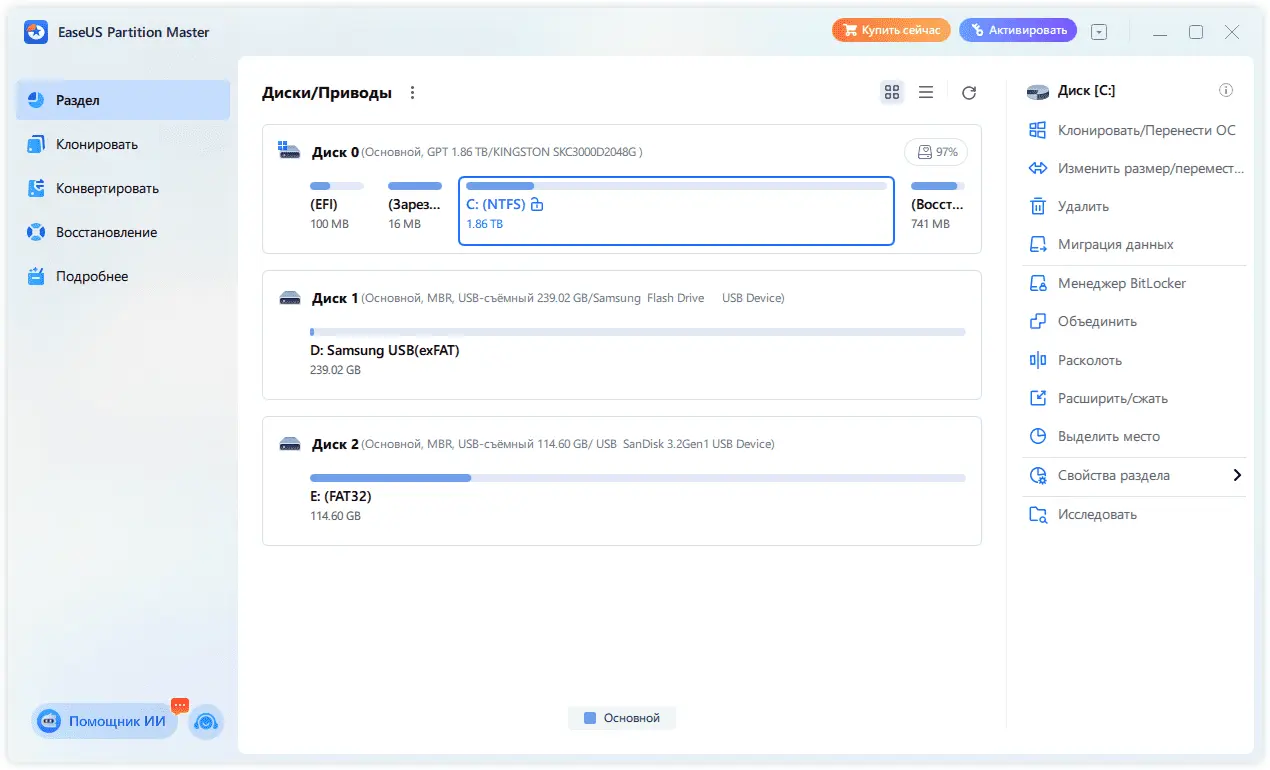
Task: Click the Диск [C:] drive icon in side panel
Action: (x=1038, y=91)
